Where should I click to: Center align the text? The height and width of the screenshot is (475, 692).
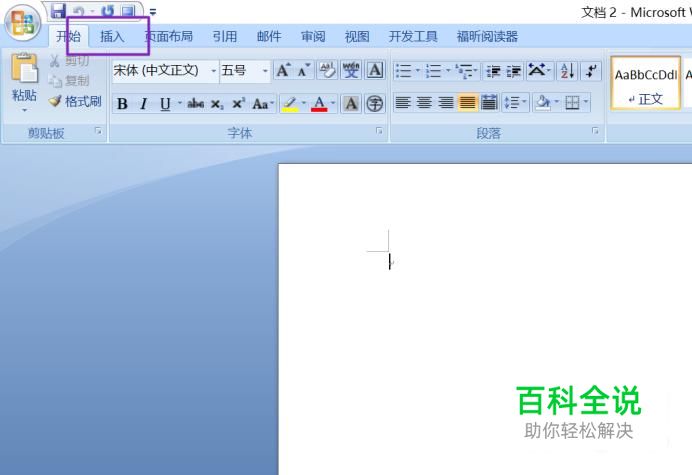tap(424, 102)
